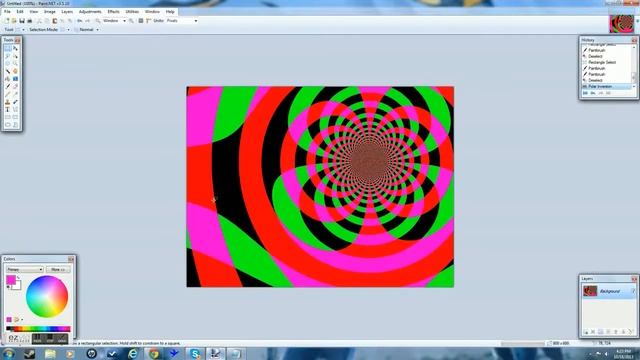
Task: Open the Image menu
Action: click(50, 11)
